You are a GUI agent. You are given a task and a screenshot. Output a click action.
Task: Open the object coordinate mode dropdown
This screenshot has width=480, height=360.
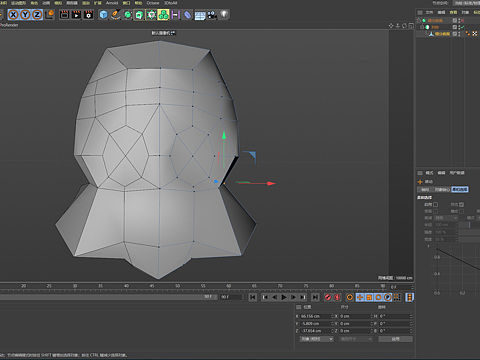316,339
